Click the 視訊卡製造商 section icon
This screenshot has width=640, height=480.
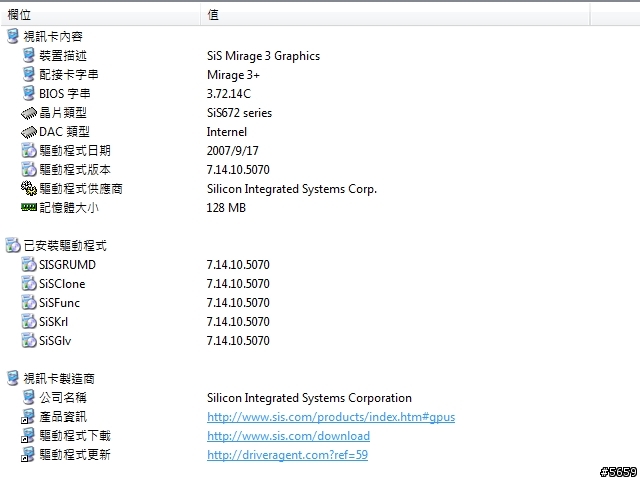point(13,378)
